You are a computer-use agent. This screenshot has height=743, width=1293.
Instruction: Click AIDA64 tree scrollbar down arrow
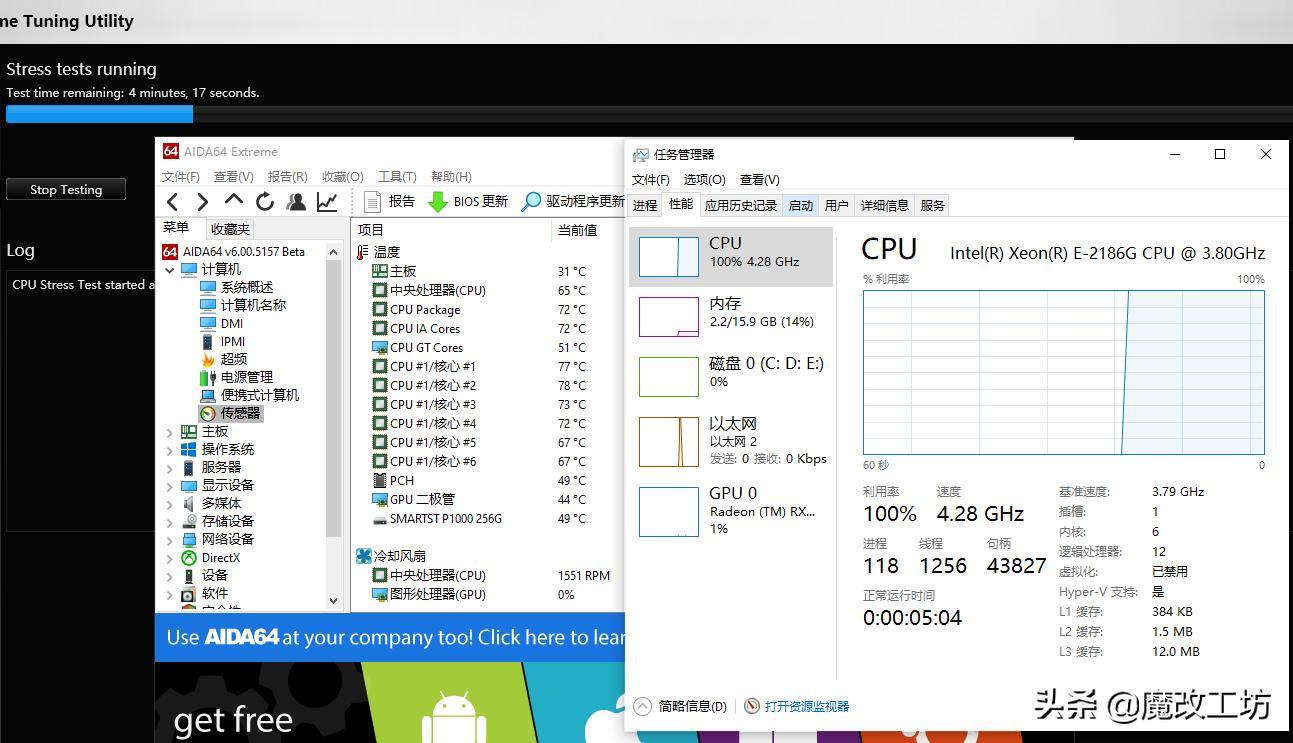click(334, 600)
